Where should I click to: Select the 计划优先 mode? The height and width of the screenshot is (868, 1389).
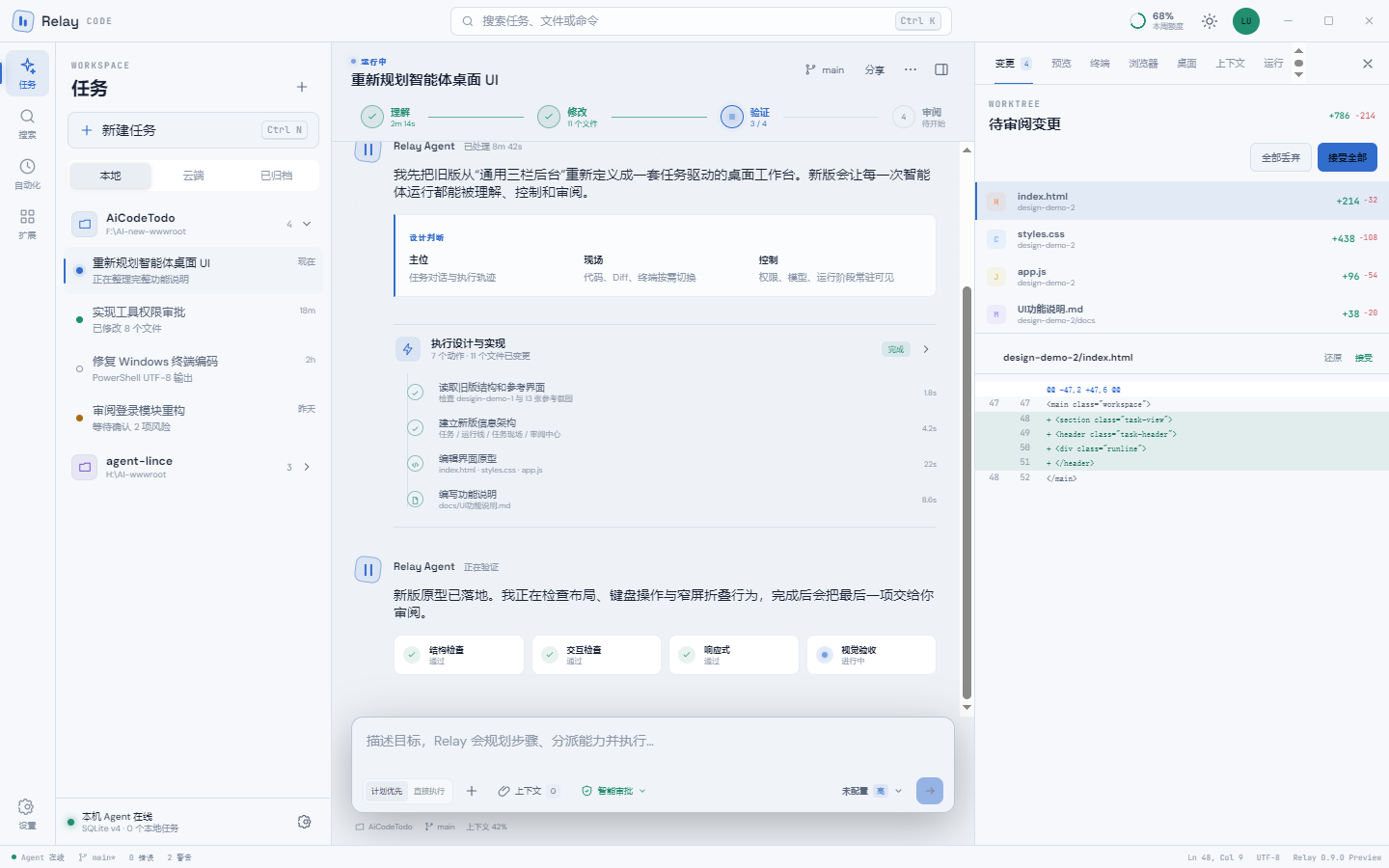(x=387, y=791)
